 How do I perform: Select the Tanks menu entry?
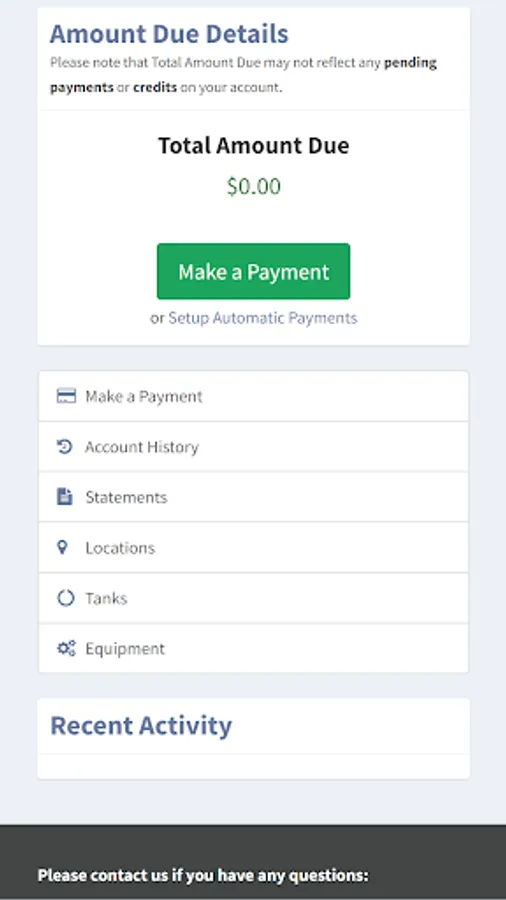[x=254, y=598]
